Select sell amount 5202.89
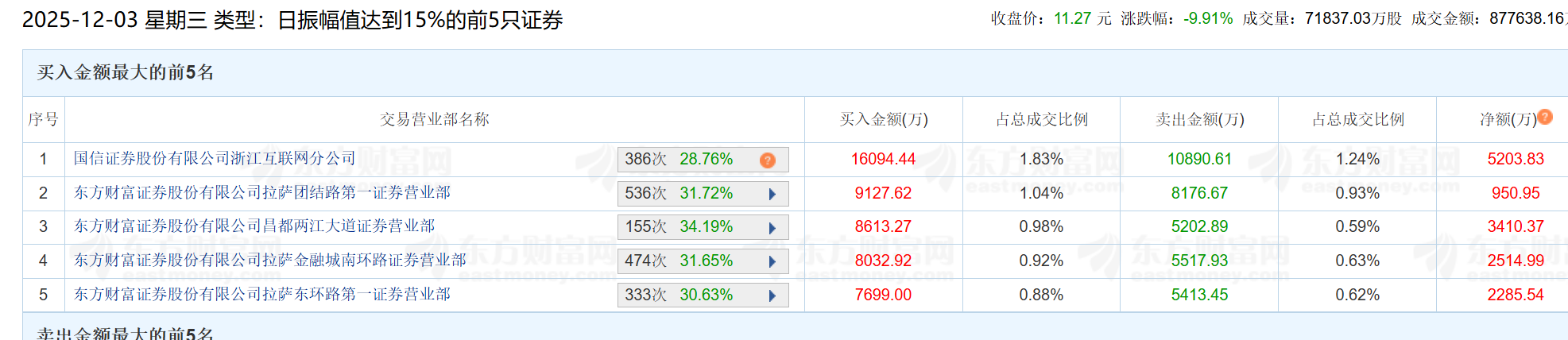The image size is (1568, 340). click(x=1200, y=226)
